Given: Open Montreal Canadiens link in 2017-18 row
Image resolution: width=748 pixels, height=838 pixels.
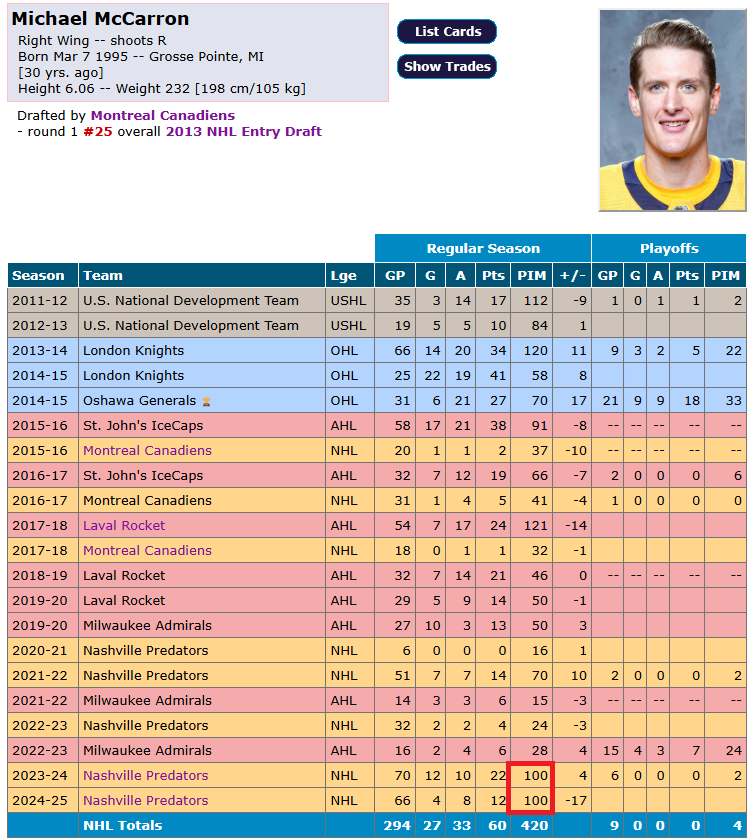Looking at the screenshot, I should pyautogui.click(x=147, y=550).
